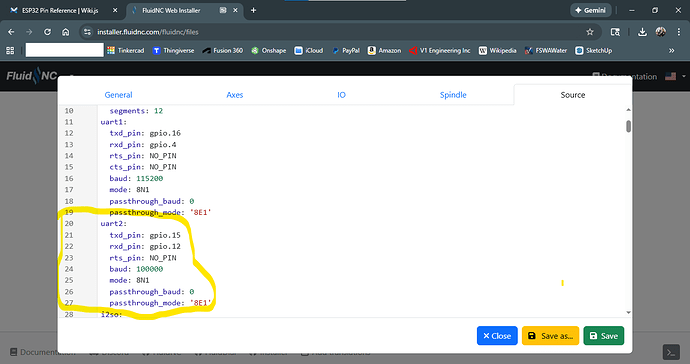The image size is (690, 364).
Task: Click line number 25 in gutter
Action: tap(69, 280)
